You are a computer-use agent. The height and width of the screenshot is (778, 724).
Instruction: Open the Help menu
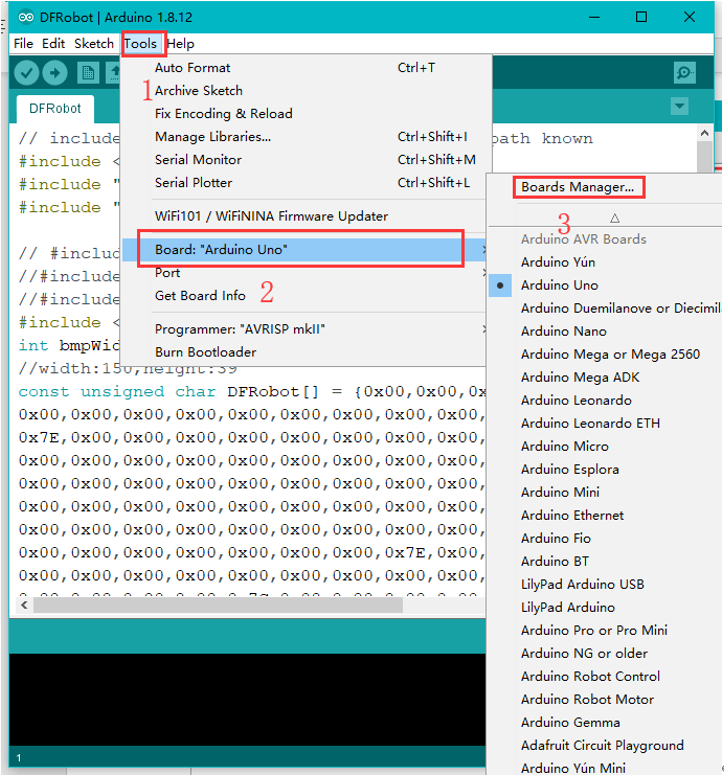point(180,44)
